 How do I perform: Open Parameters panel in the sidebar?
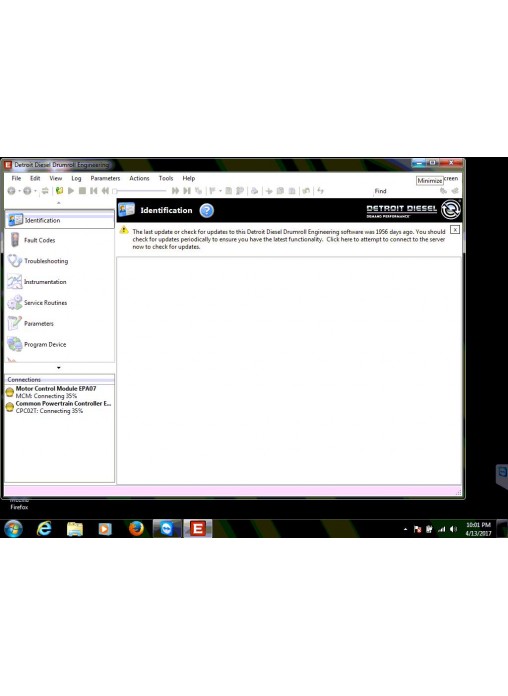(60, 324)
